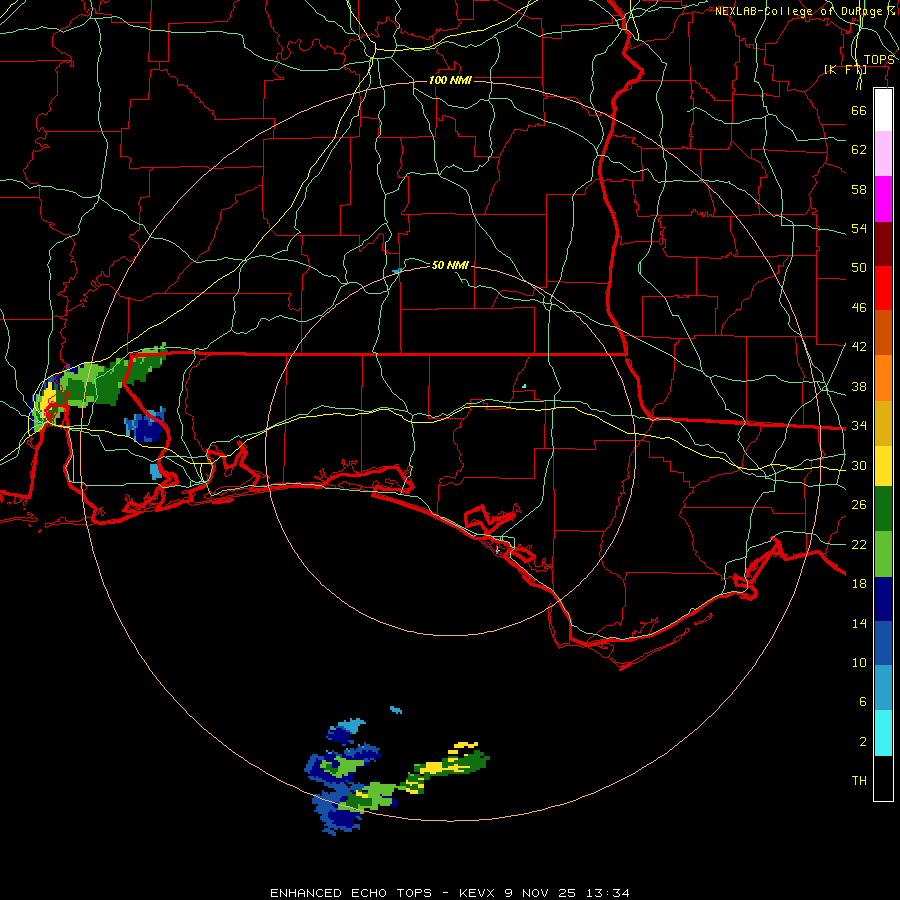
Task: Pick the magenta block in the color scale
Action: tap(883, 199)
